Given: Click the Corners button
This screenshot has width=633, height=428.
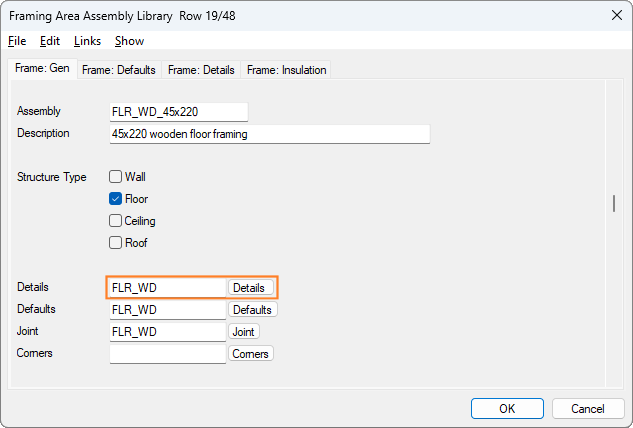Looking at the screenshot, I should coord(250,354).
